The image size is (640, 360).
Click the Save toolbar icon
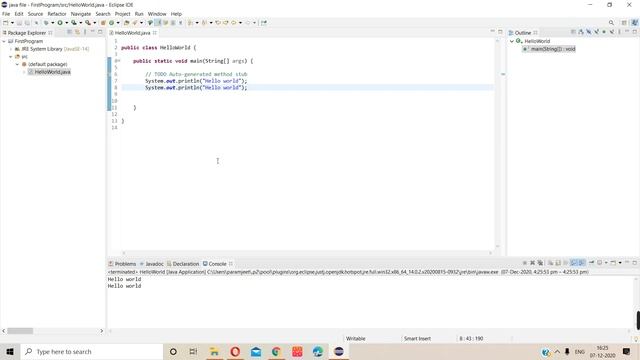pos(19,23)
